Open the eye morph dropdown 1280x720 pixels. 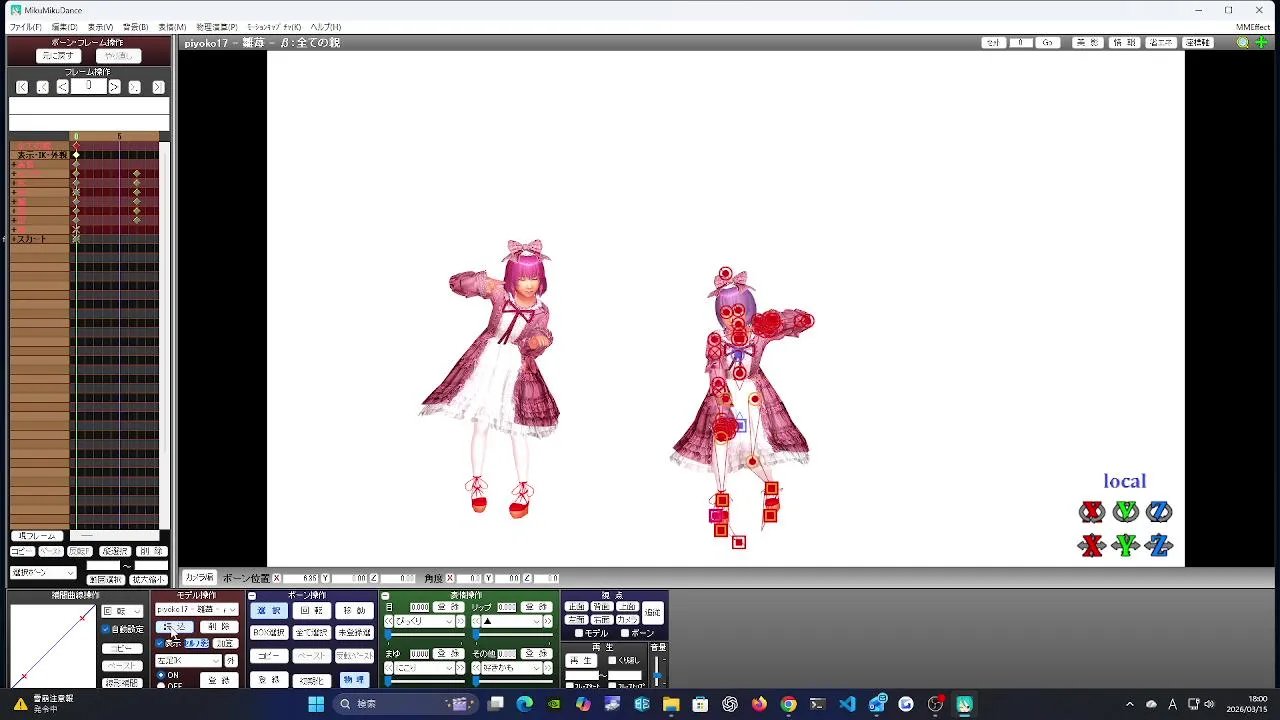pyautogui.click(x=425, y=621)
